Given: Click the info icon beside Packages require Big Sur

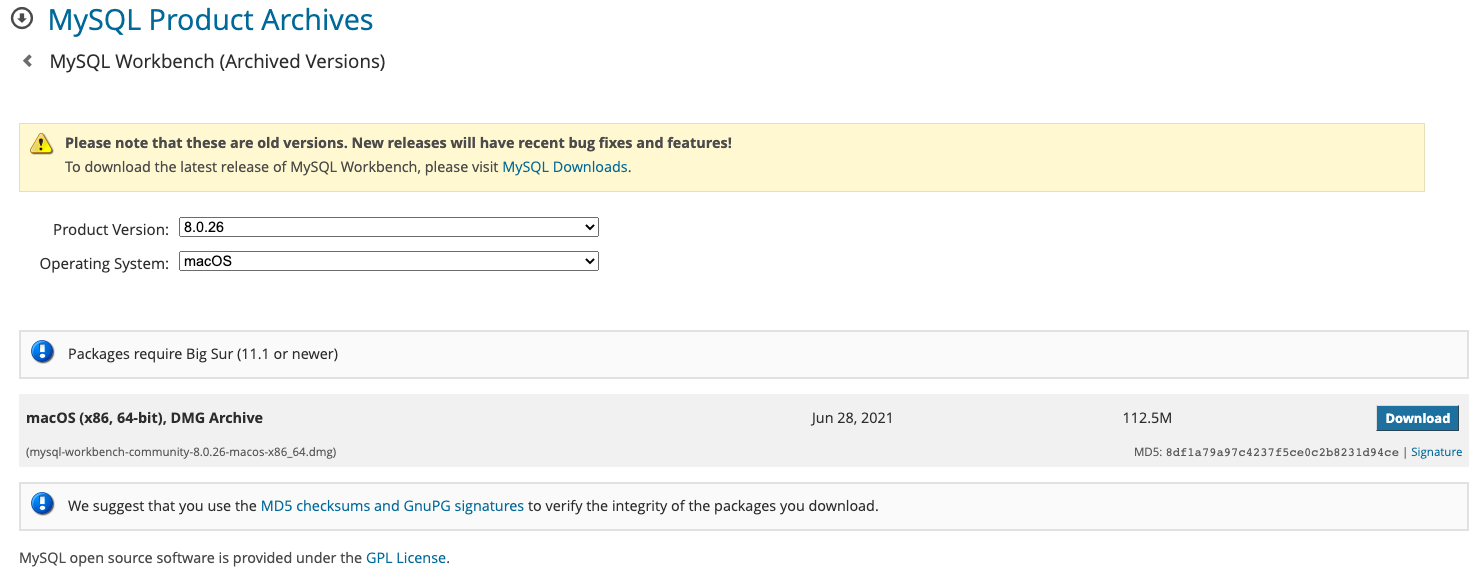Looking at the screenshot, I should coord(42,352).
